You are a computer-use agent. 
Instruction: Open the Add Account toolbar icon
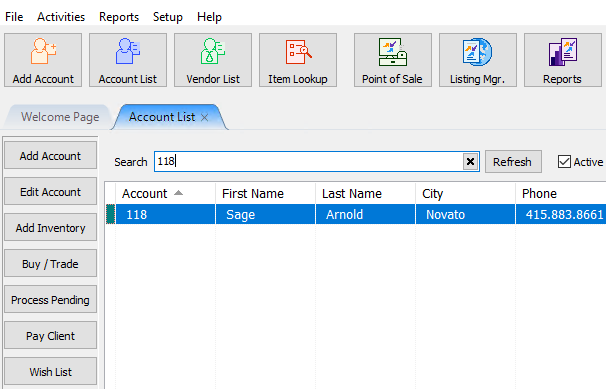click(43, 60)
